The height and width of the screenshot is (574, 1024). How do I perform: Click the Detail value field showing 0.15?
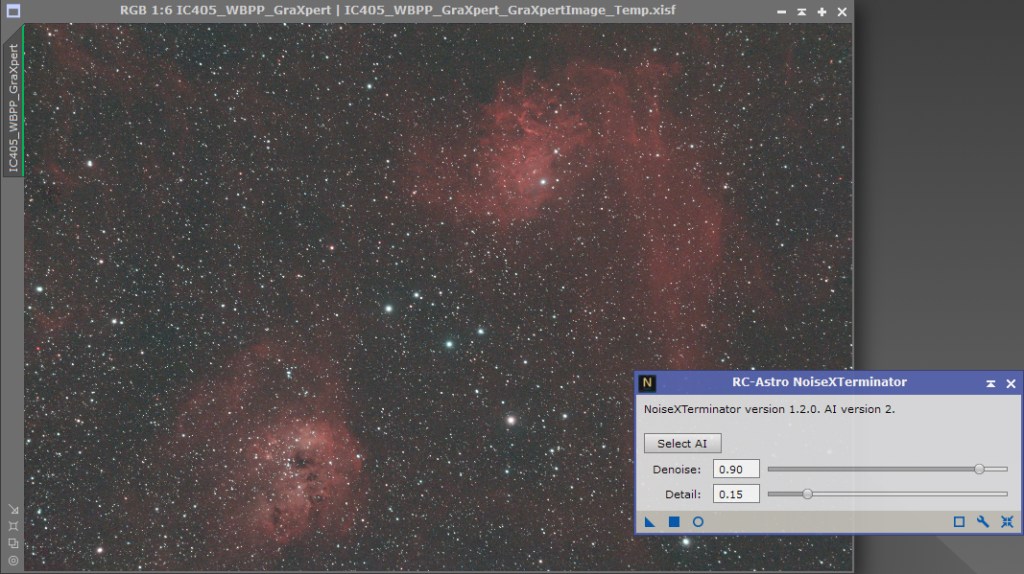[x=736, y=494]
